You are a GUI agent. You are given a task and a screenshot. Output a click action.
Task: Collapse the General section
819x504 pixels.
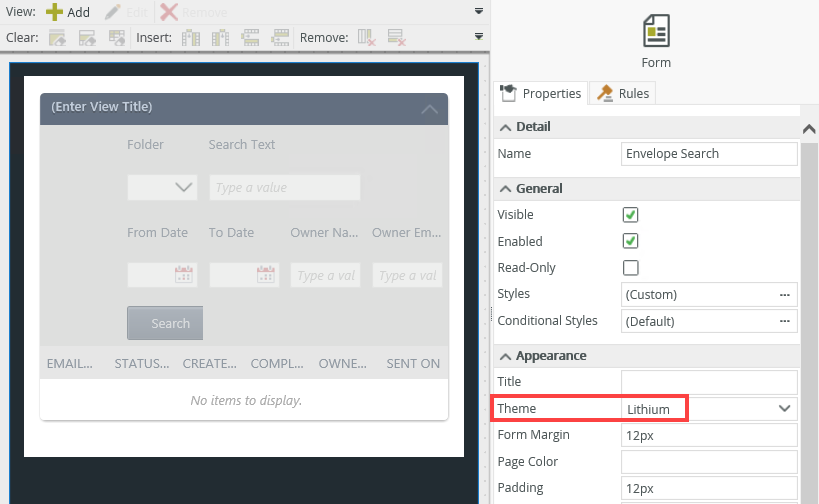[x=505, y=189]
